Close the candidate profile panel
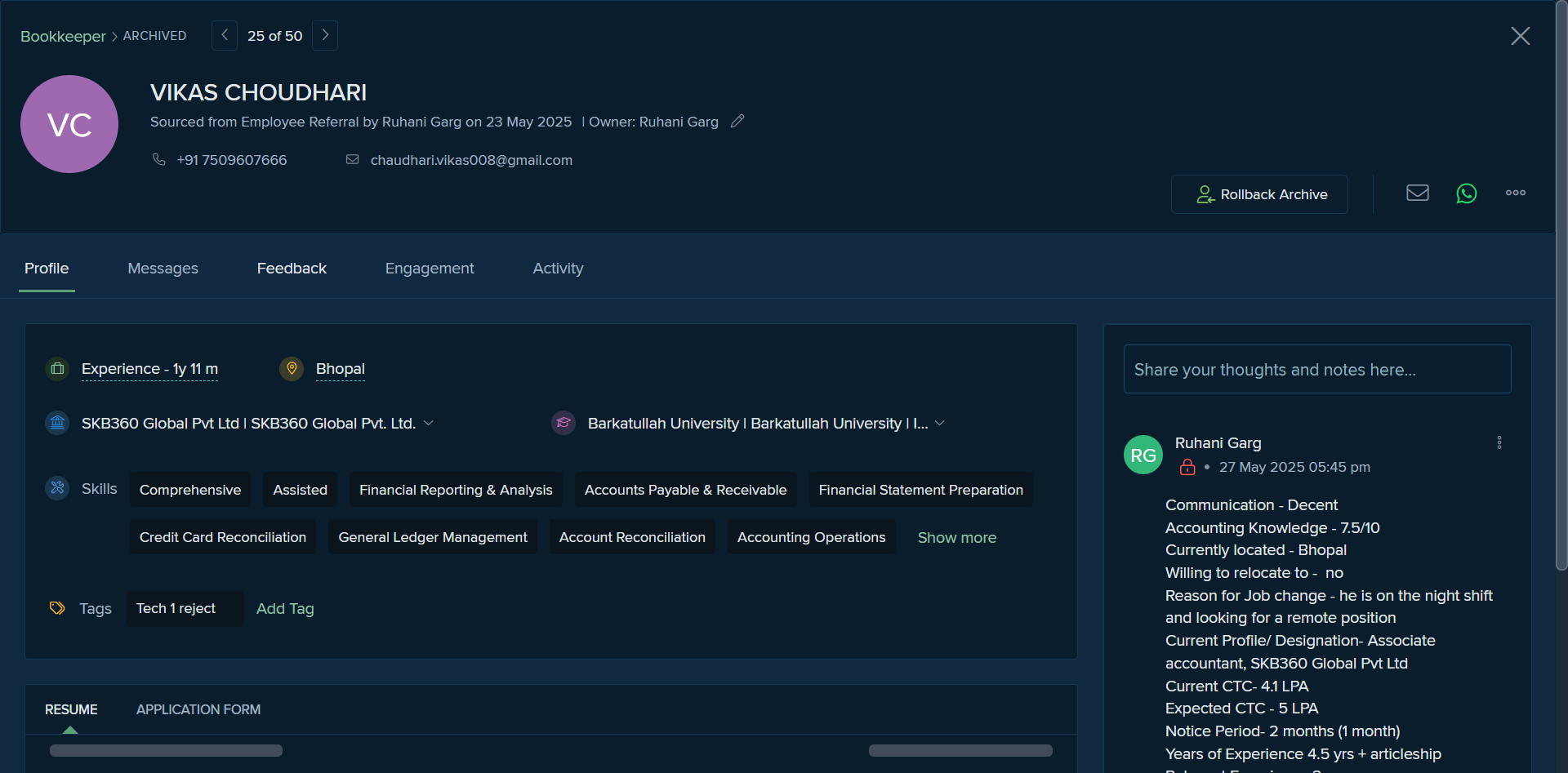Image resolution: width=1568 pixels, height=773 pixels. pos(1520,36)
